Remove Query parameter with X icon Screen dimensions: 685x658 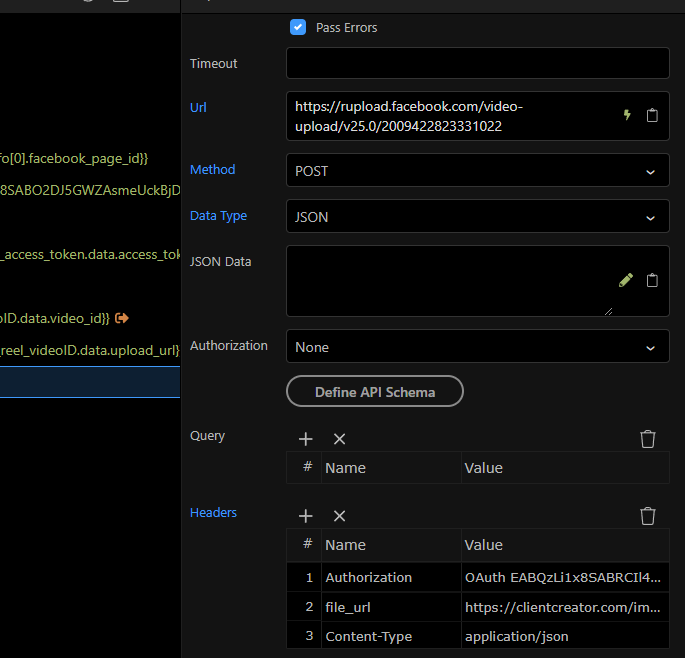click(x=339, y=439)
